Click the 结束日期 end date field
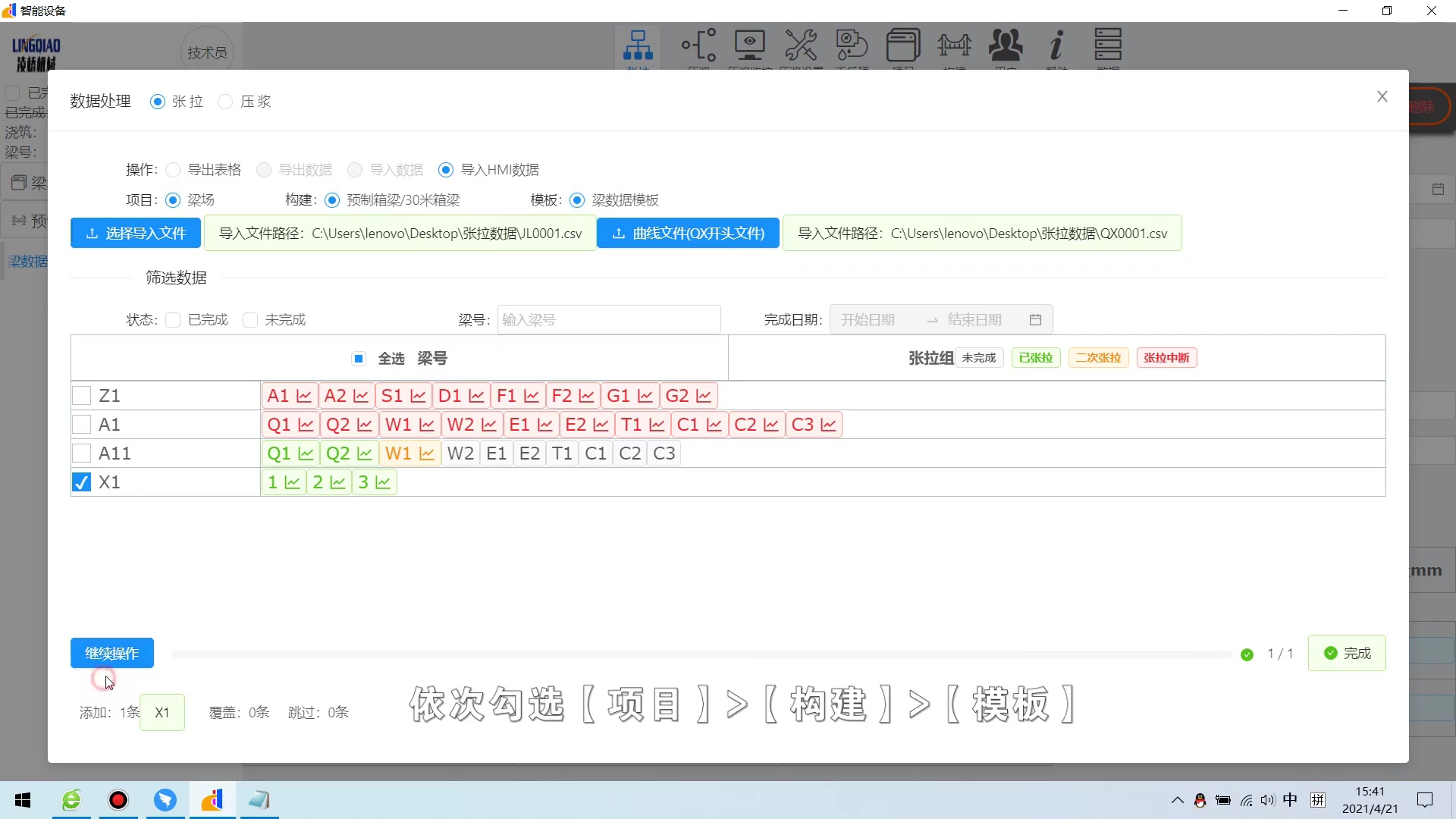The image size is (1456, 819). point(974,320)
